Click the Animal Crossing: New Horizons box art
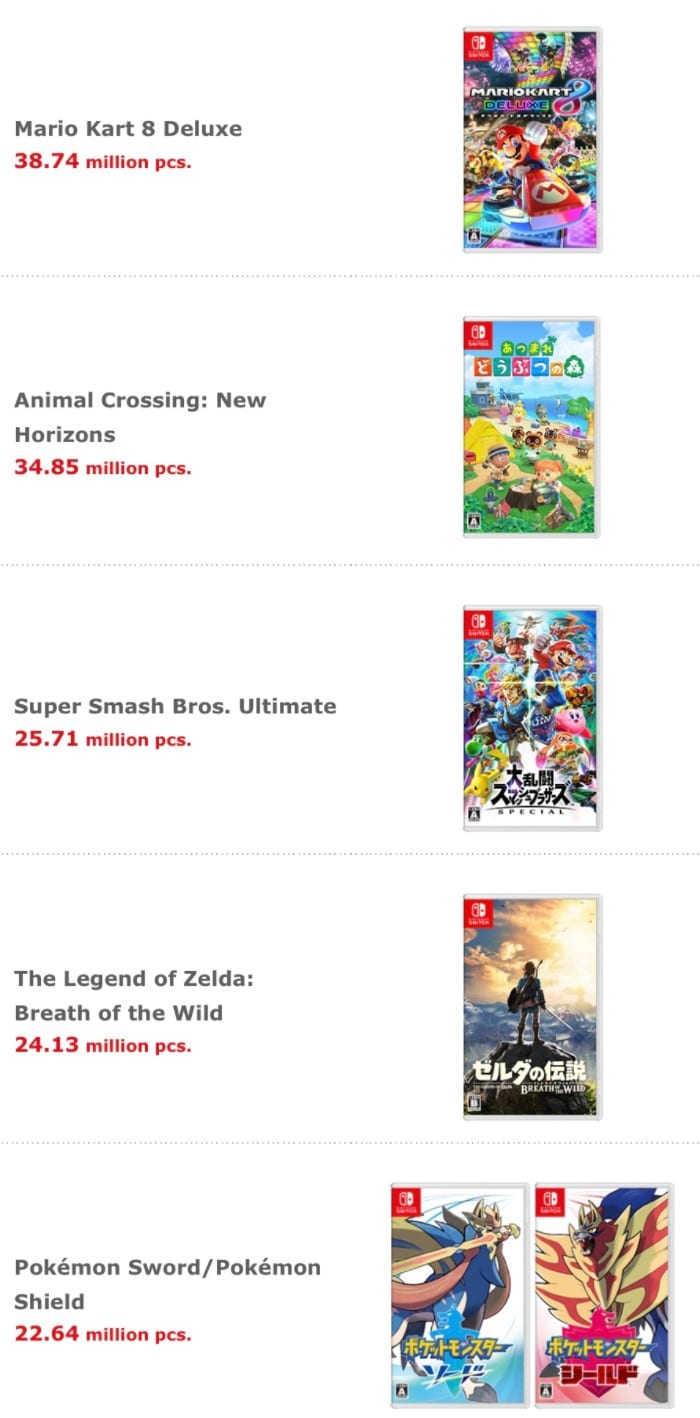This screenshot has width=700, height=1418. pos(532,428)
